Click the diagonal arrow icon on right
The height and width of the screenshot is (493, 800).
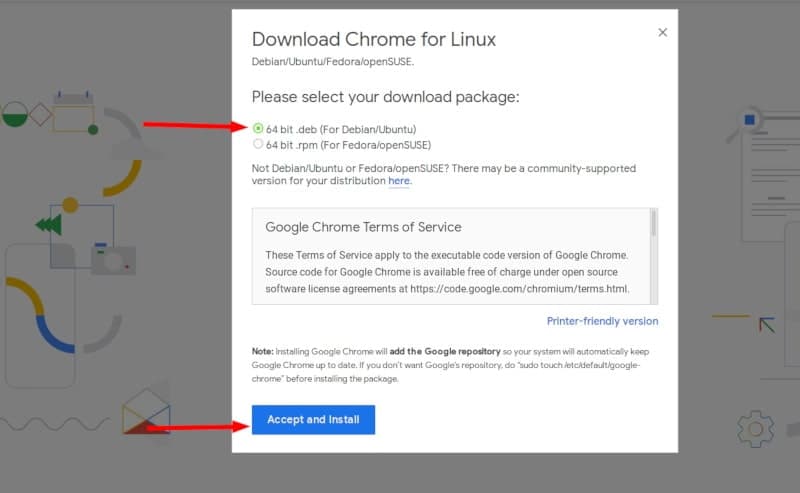tap(767, 325)
